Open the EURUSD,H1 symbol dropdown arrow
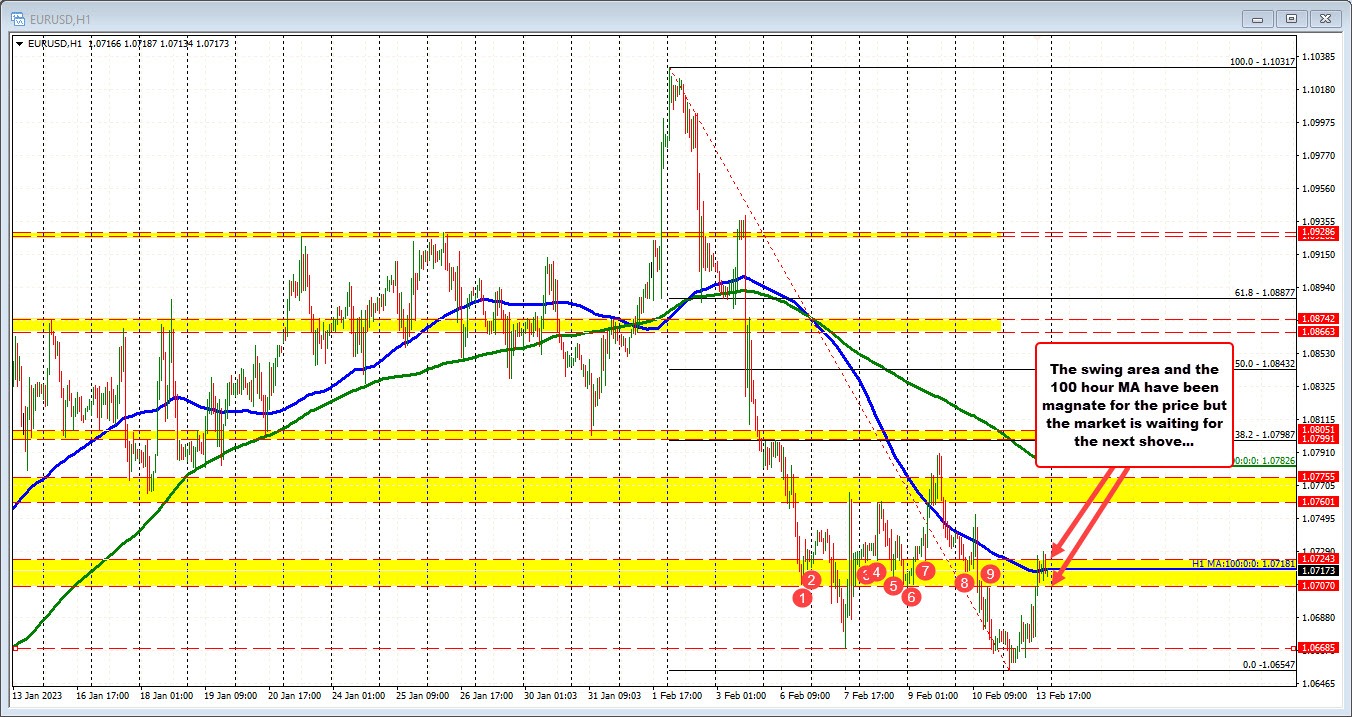The image size is (1352, 717). tap(20, 44)
